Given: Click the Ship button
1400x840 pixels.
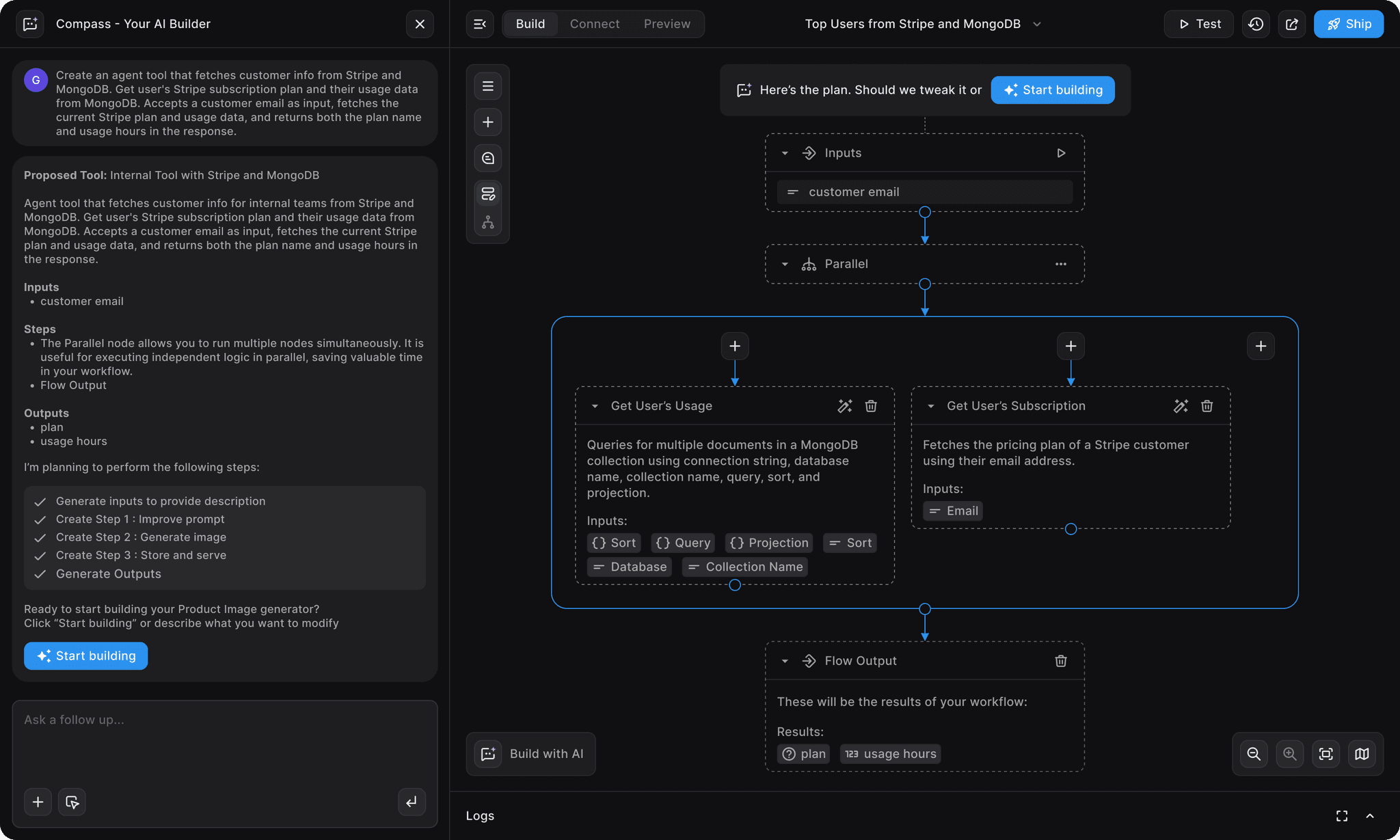Looking at the screenshot, I should pos(1348,24).
